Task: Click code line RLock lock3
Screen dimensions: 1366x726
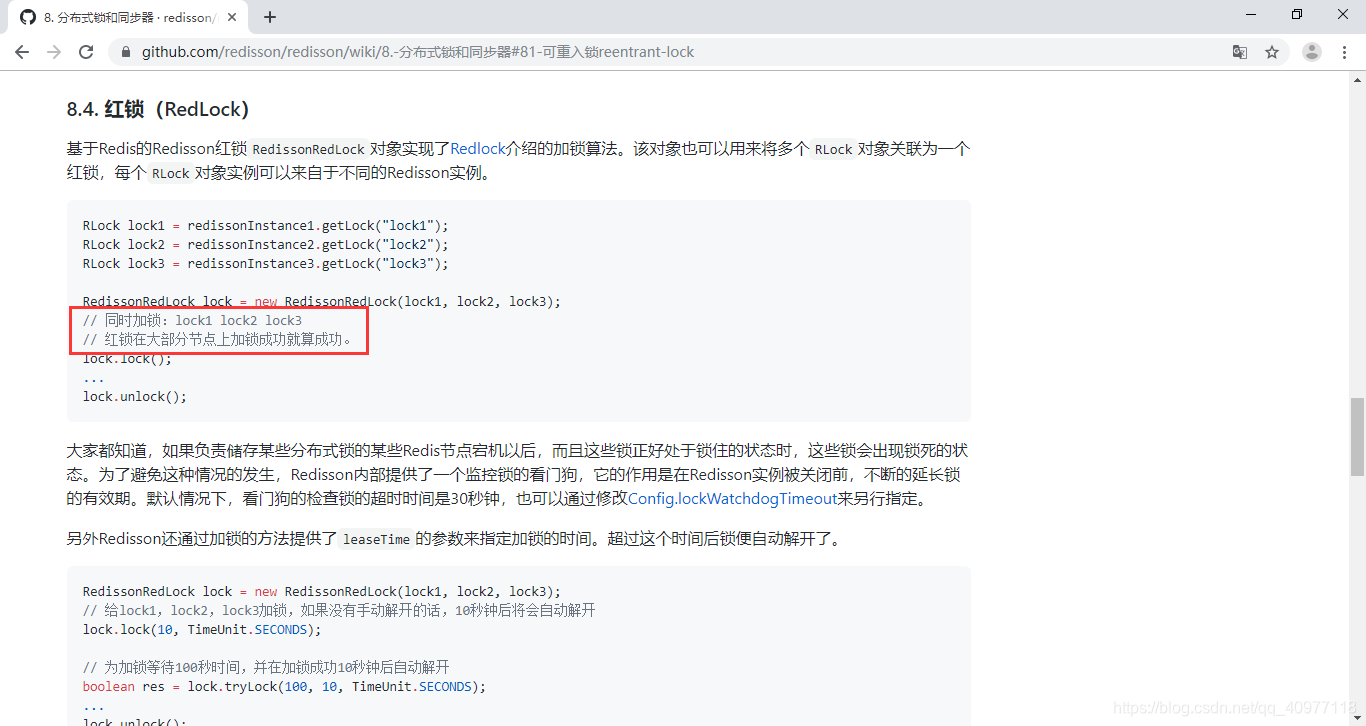Action: tap(266, 263)
